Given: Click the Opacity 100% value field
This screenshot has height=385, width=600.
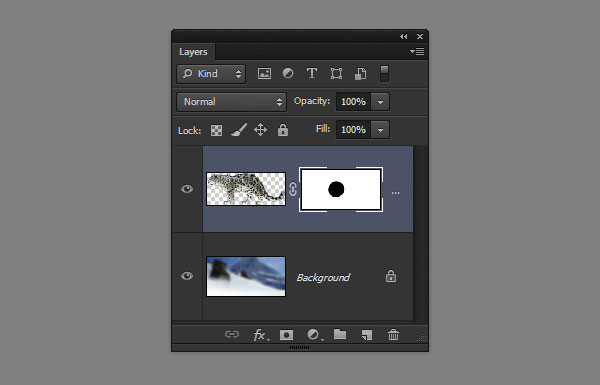Looking at the screenshot, I should click(353, 102).
